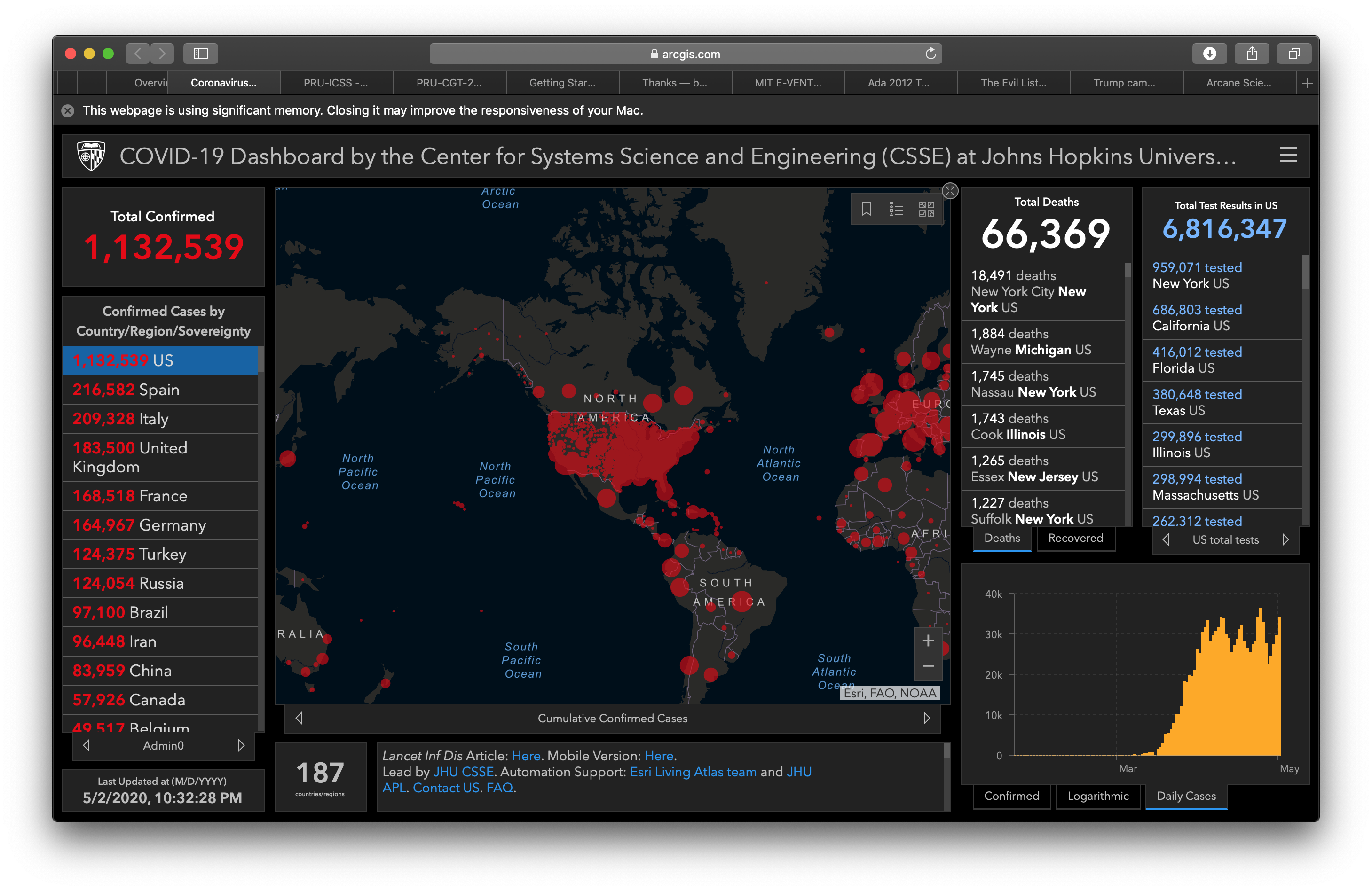The height and width of the screenshot is (891, 1372).
Task: Switch to the Recovered tab
Action: click(x=1076, y=538)
